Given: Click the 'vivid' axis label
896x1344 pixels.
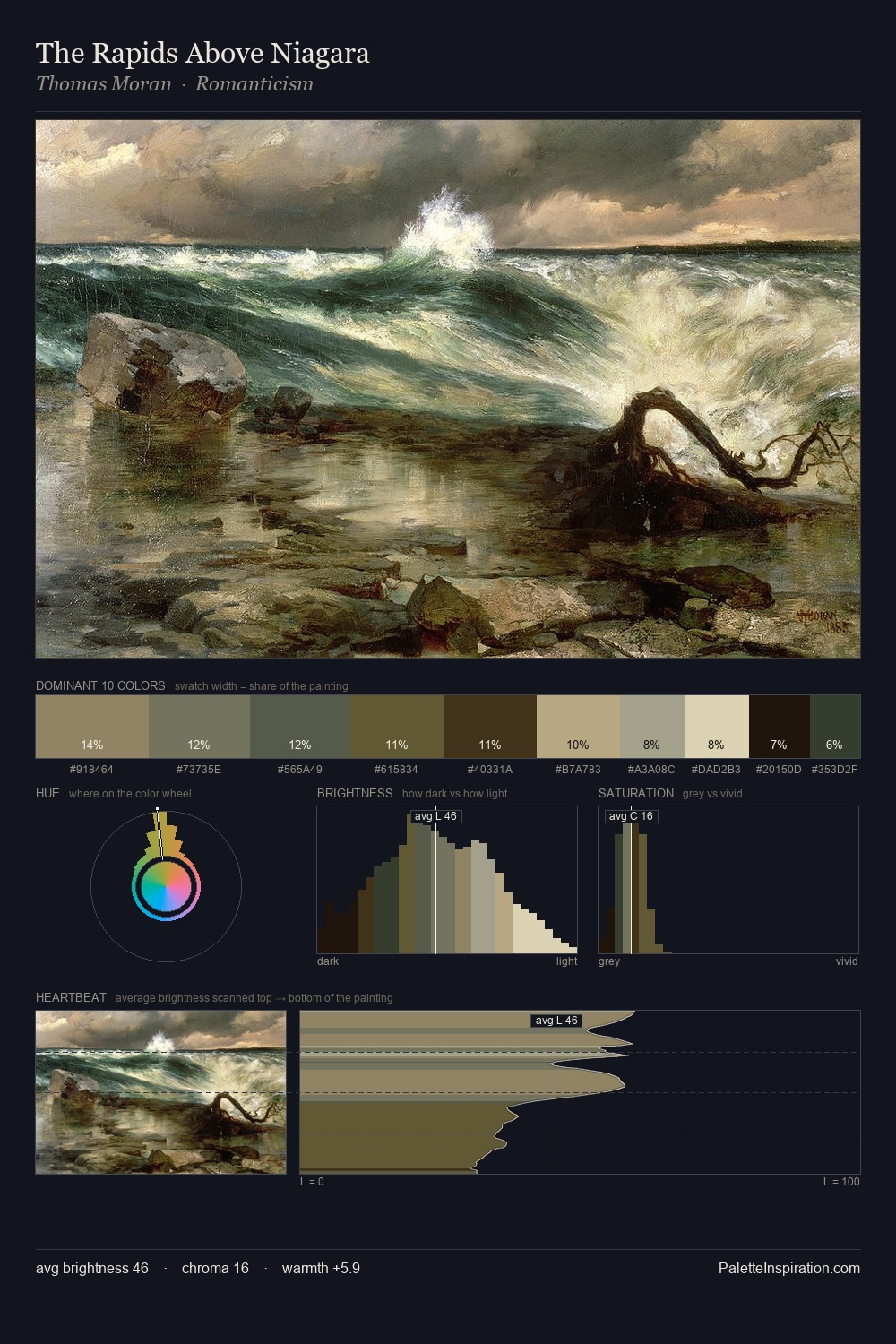Looking at the screenshot, I should (x=847, y=961).
